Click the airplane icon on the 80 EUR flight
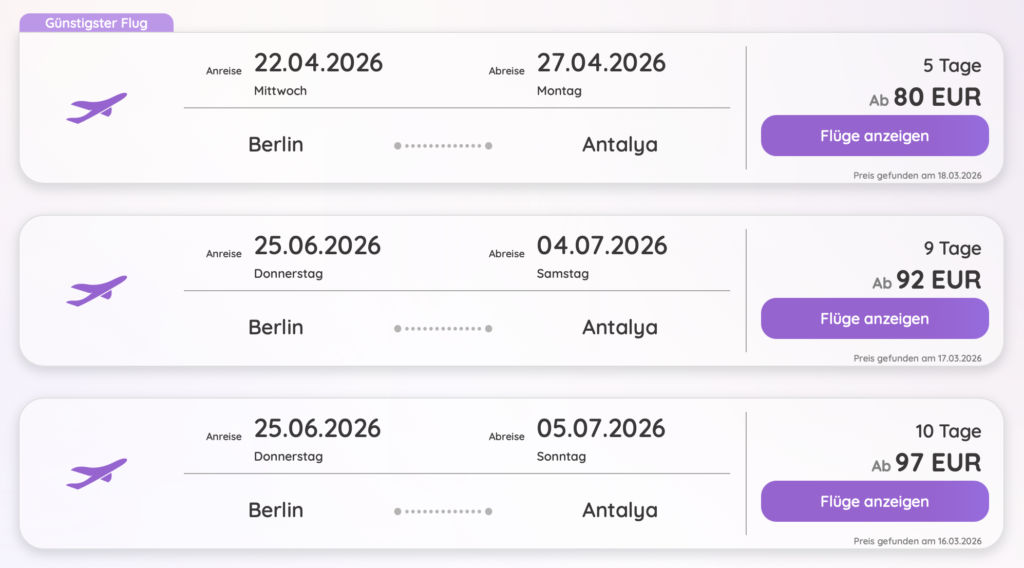Viewport: 1024px width, 568px height. 97,107
